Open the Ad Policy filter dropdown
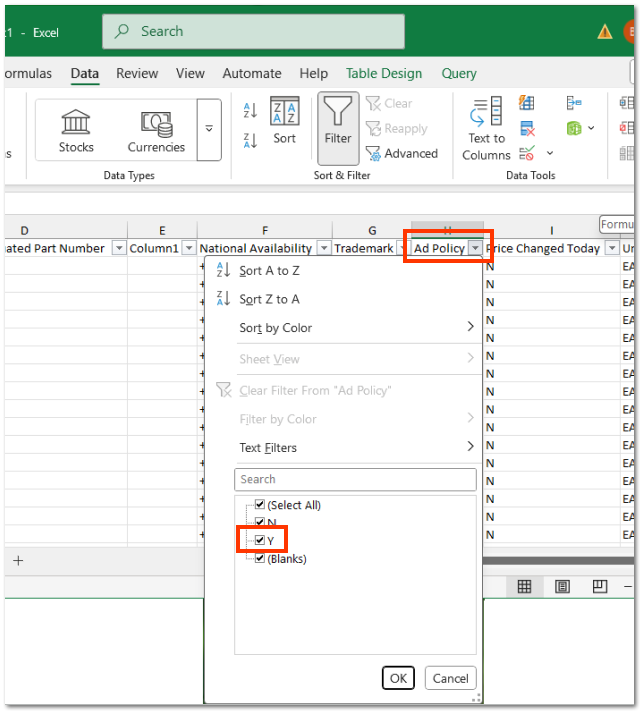Image resolution: width=643 pixels, height=714 pixels. pyautogui.click(x=475, y=248)
